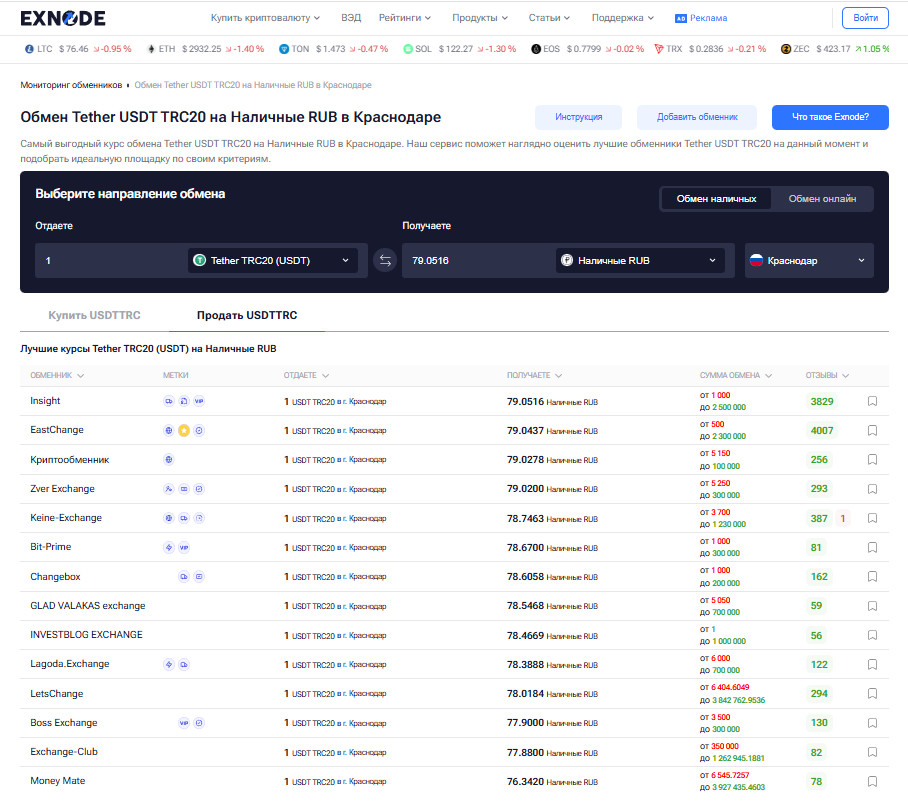Switch to Обмен онлайн mode
908x802 pixels.
(x=822, y=199)
